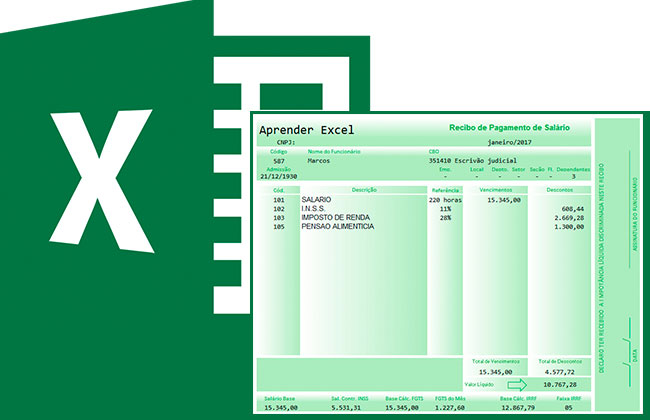Click the 'Nome do Funcionário' label

(334, 152)
